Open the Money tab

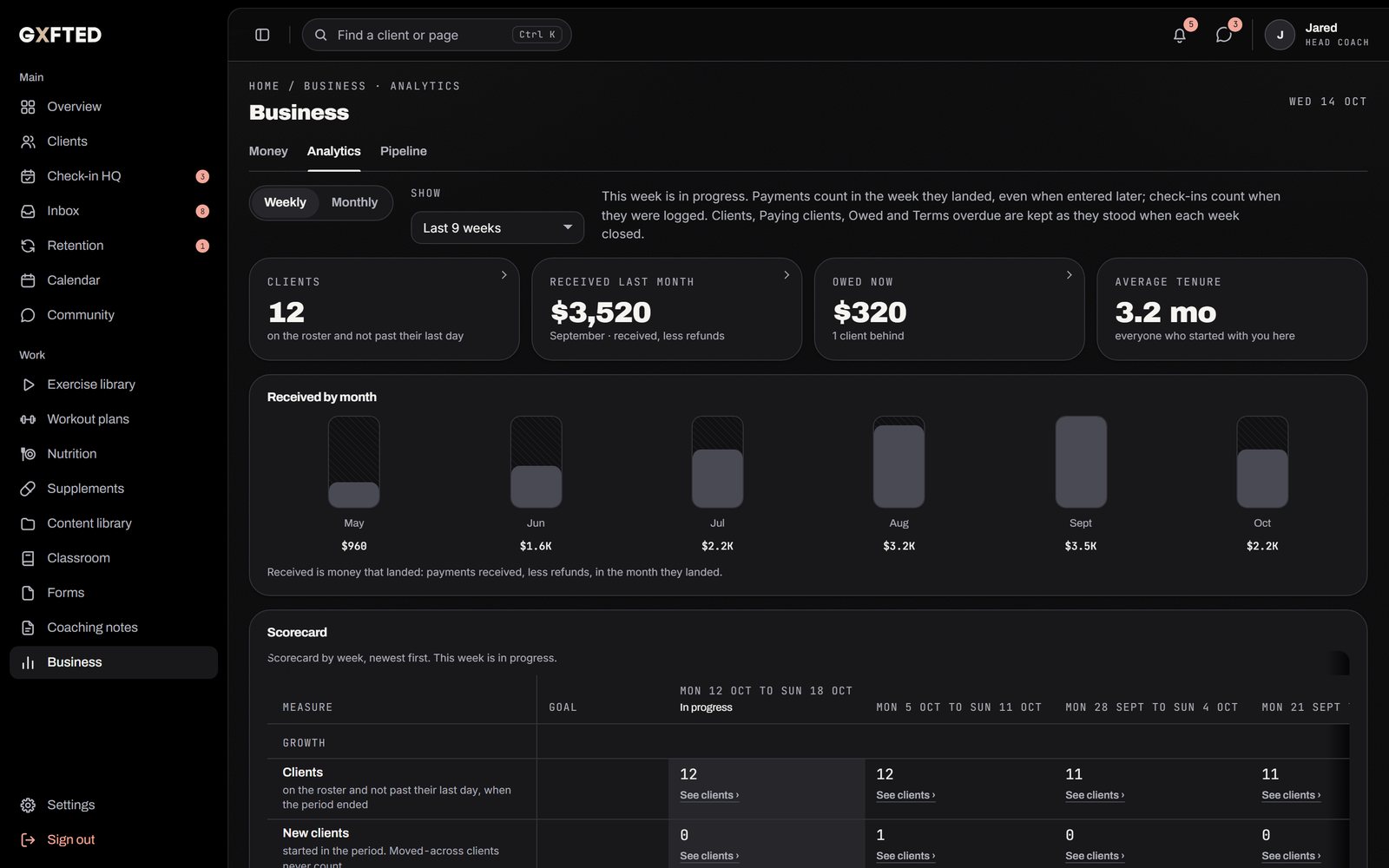click(268, 151)
